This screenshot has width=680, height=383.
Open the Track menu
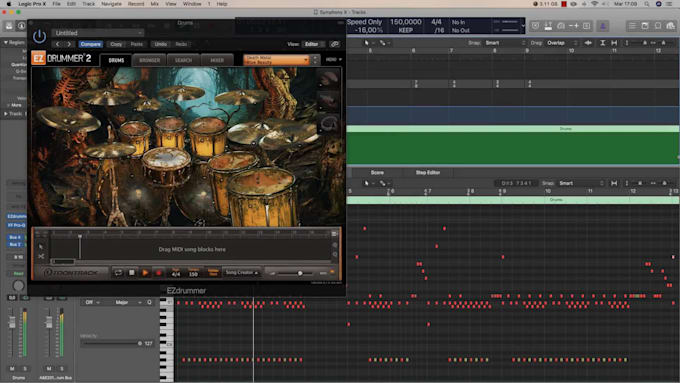pyautogui.click(x=88, y=4)
